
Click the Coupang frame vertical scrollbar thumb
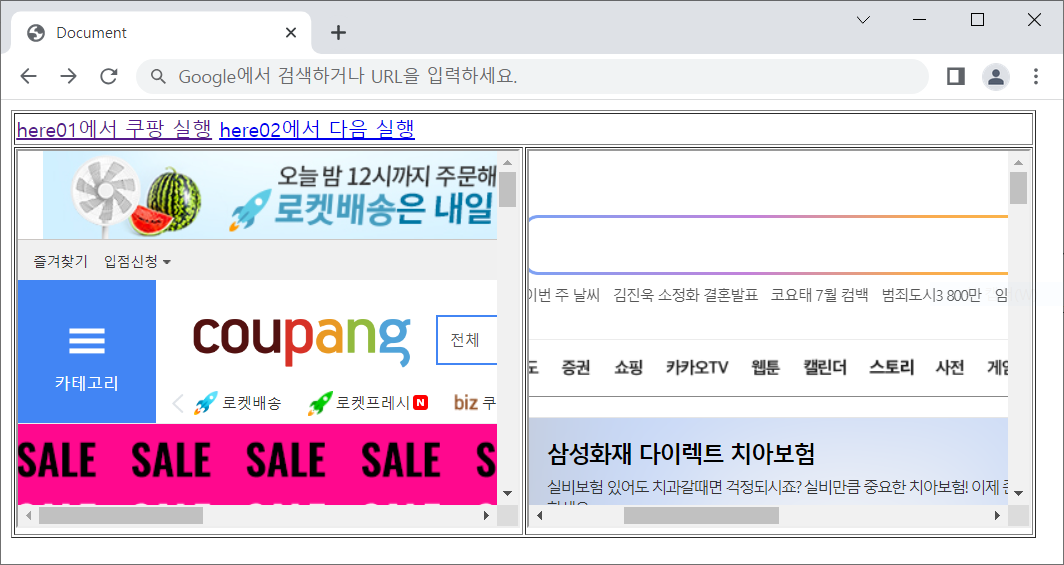[507, 189]
